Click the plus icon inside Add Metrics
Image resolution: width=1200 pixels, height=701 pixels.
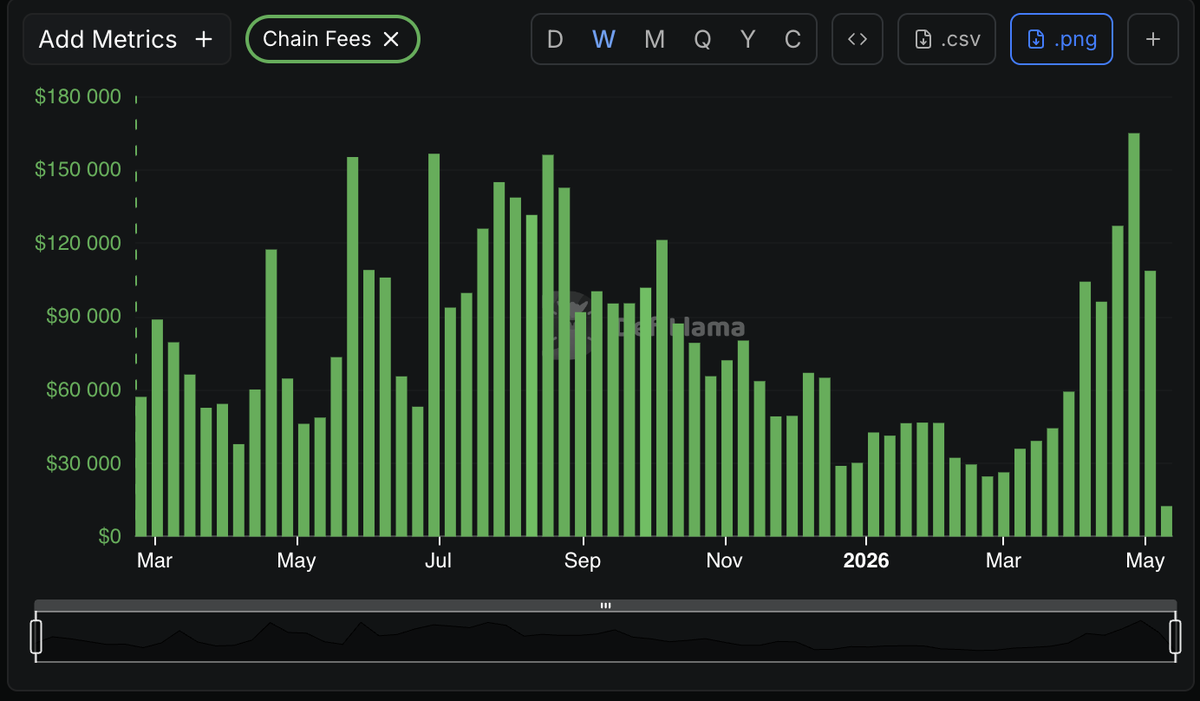tap(204, 40)
